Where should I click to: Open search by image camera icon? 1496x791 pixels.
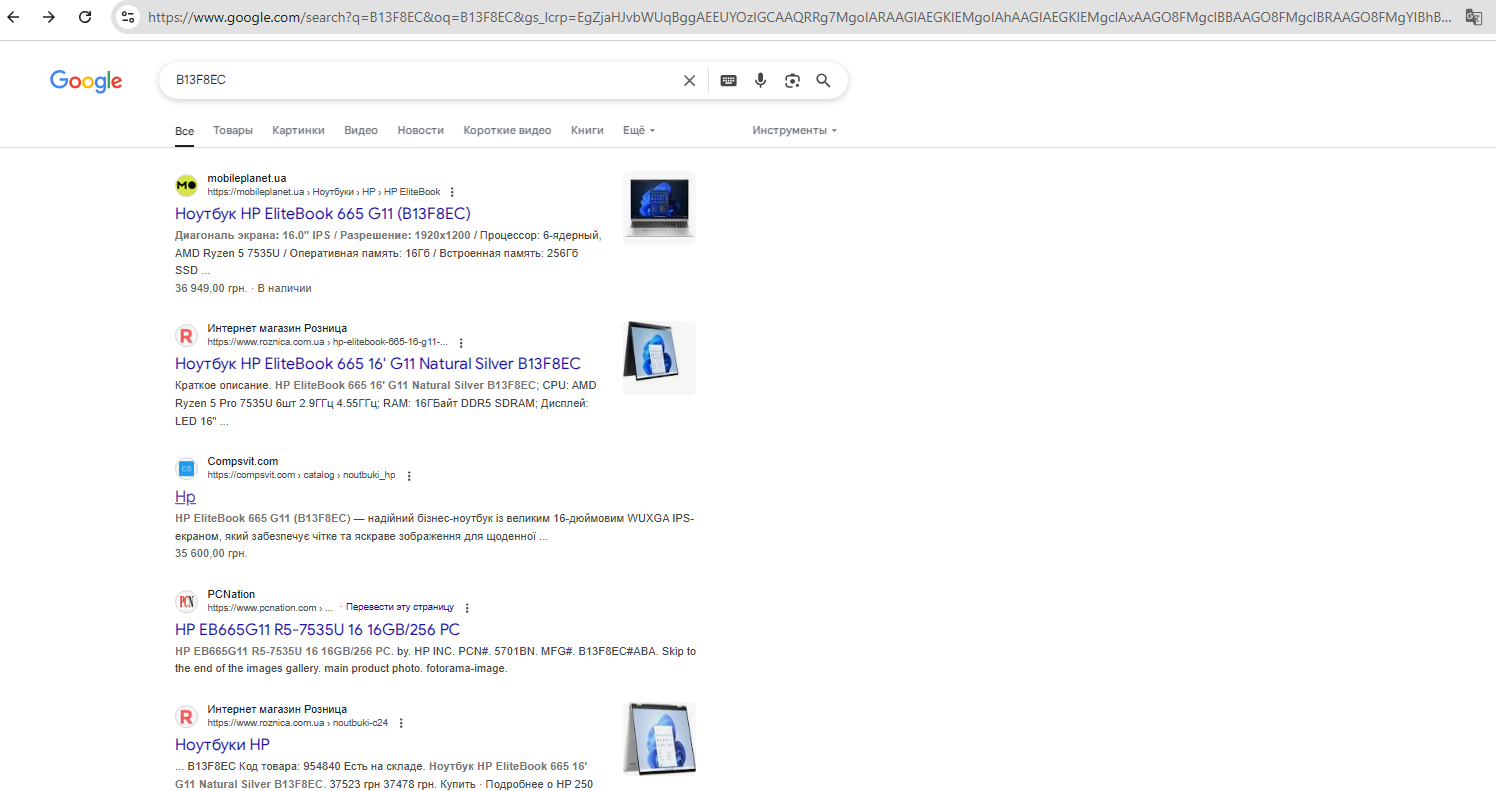point(792,81)
